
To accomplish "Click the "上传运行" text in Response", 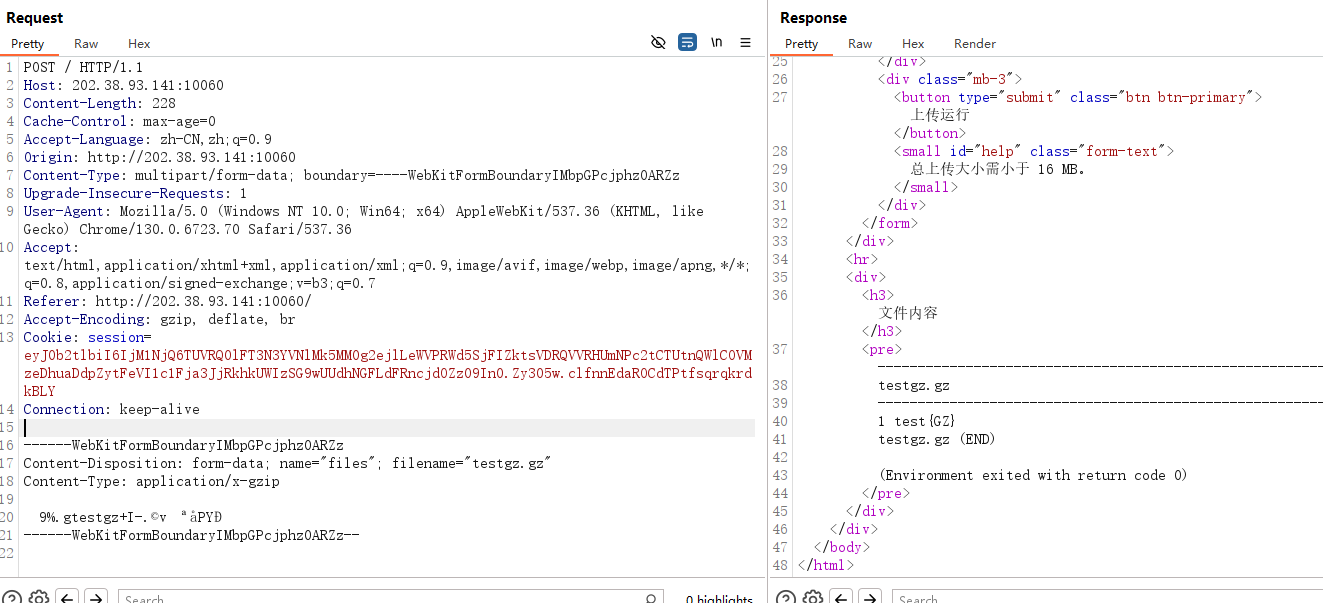I will (940, 115).
